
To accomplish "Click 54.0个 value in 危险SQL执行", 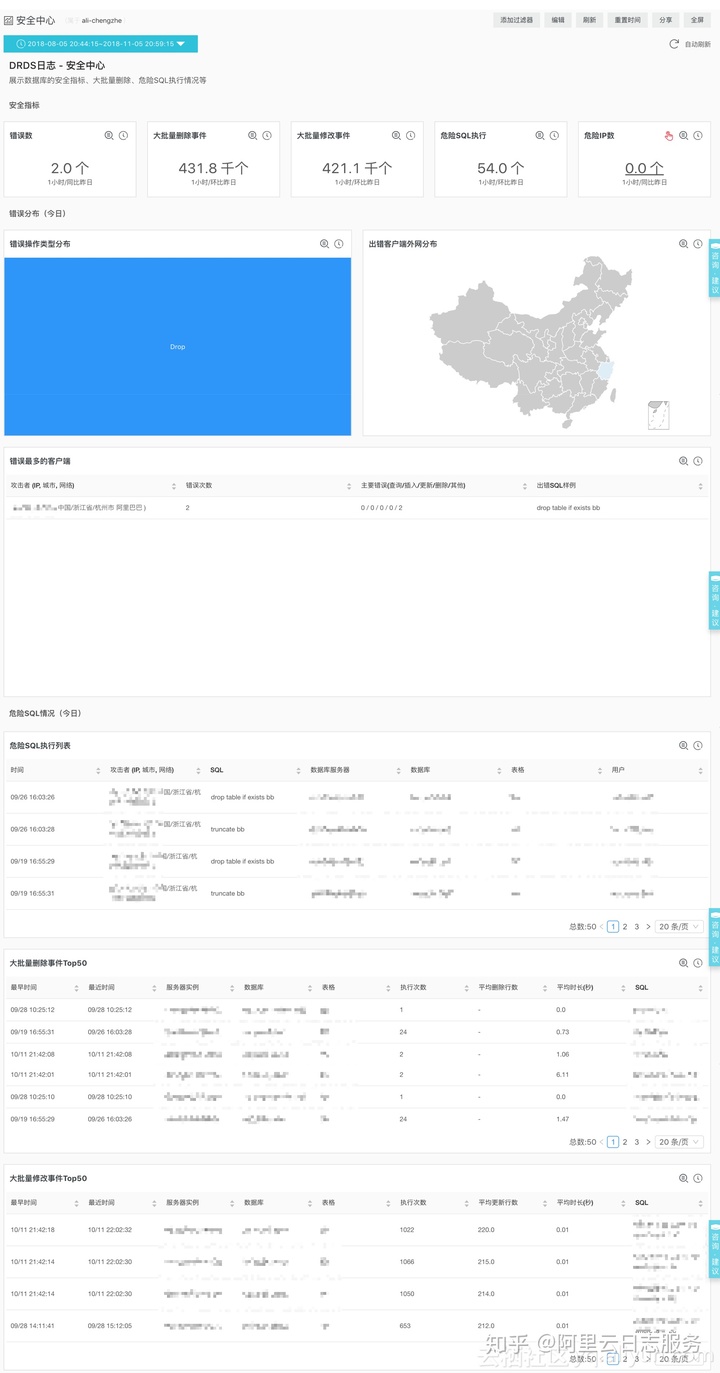I will tap(500, 169).
